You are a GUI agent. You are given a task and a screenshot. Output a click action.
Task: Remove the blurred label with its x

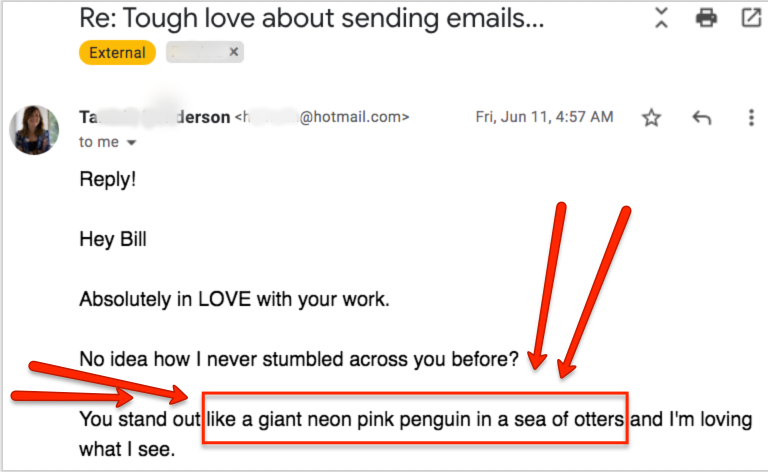[x=234, y=52]
